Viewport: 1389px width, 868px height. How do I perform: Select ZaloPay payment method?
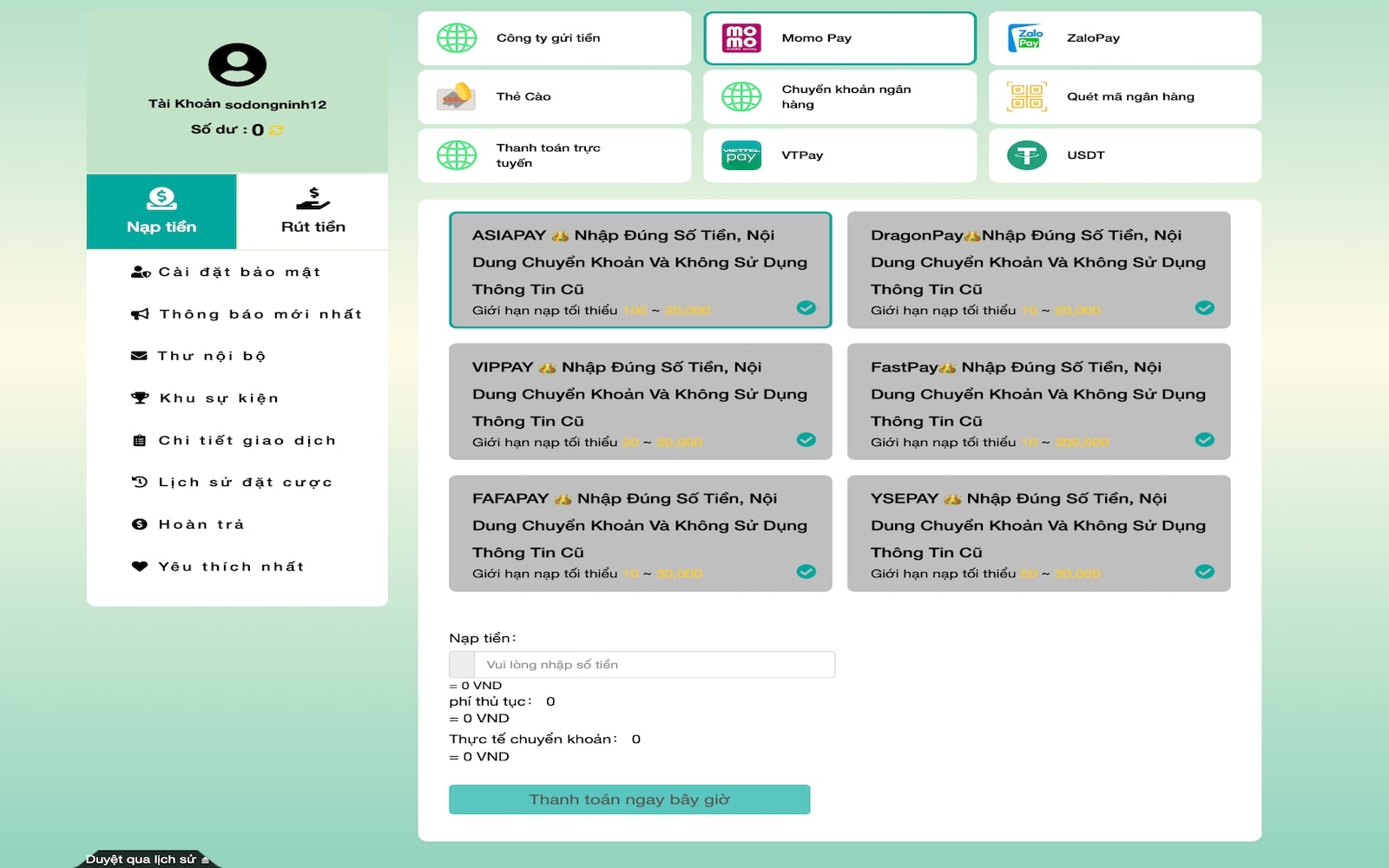coord(1125,38)
